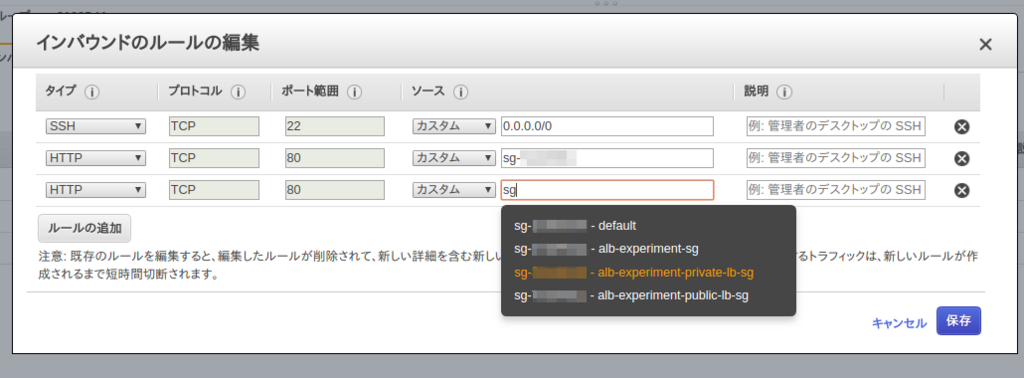Click the description field in the SSH row
Image resolution: width=1024 pixels, height=378 pixels.
pyautogui.click(x=836, y=126)
